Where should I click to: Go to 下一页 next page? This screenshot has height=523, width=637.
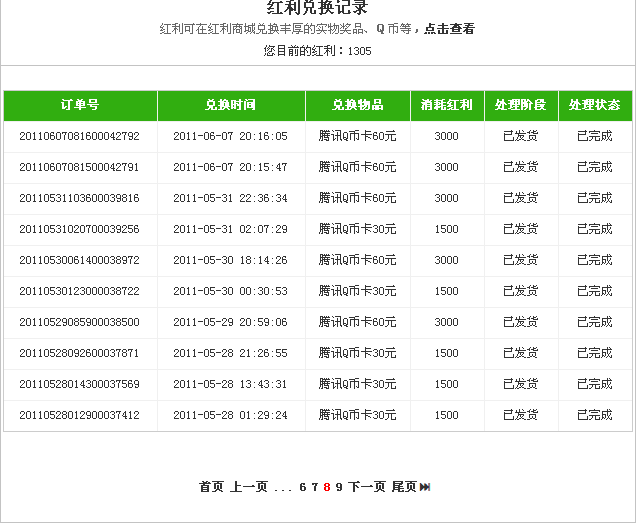click(367, 486)
